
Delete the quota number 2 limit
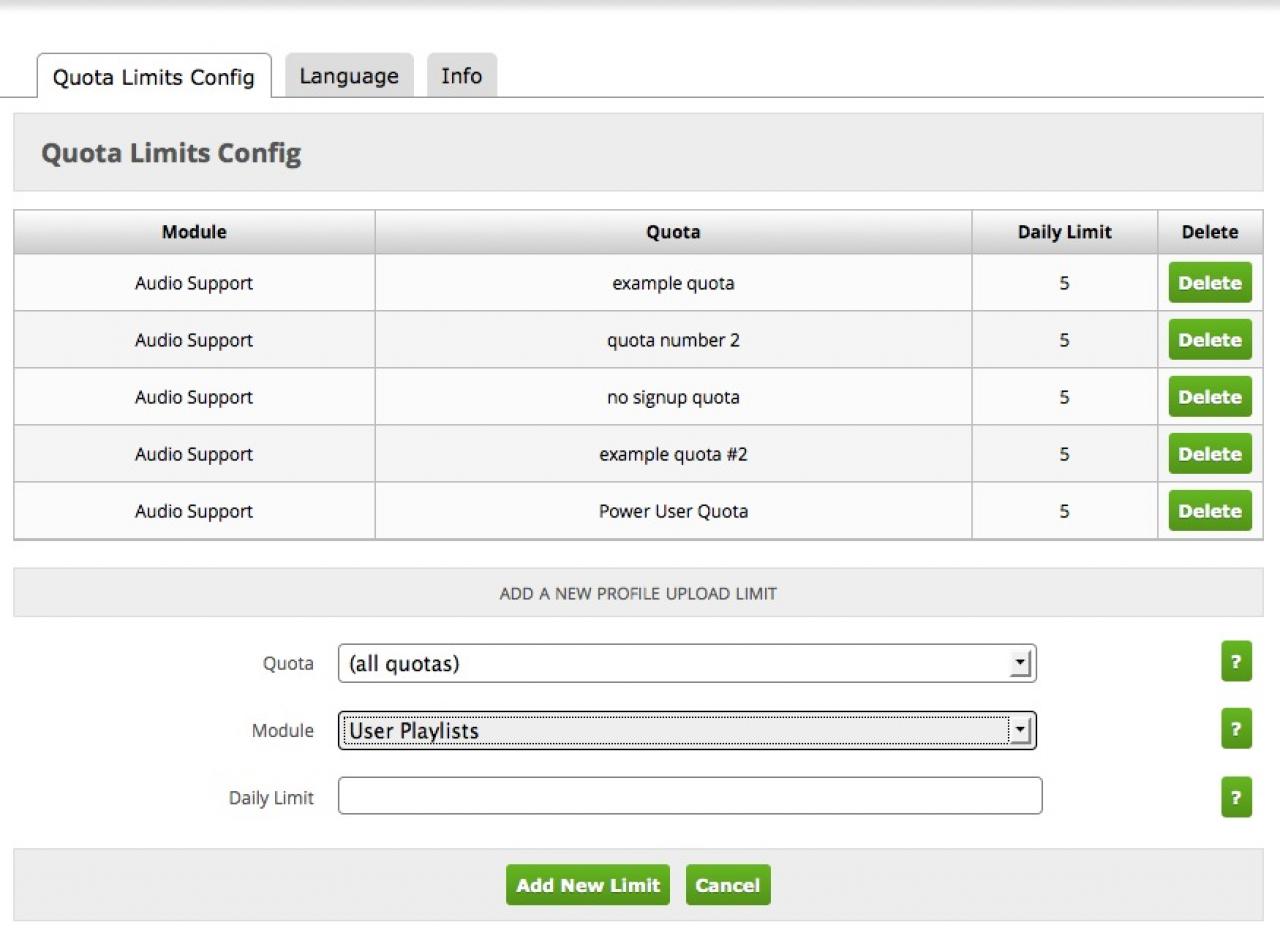click(x=1209, y=340)
